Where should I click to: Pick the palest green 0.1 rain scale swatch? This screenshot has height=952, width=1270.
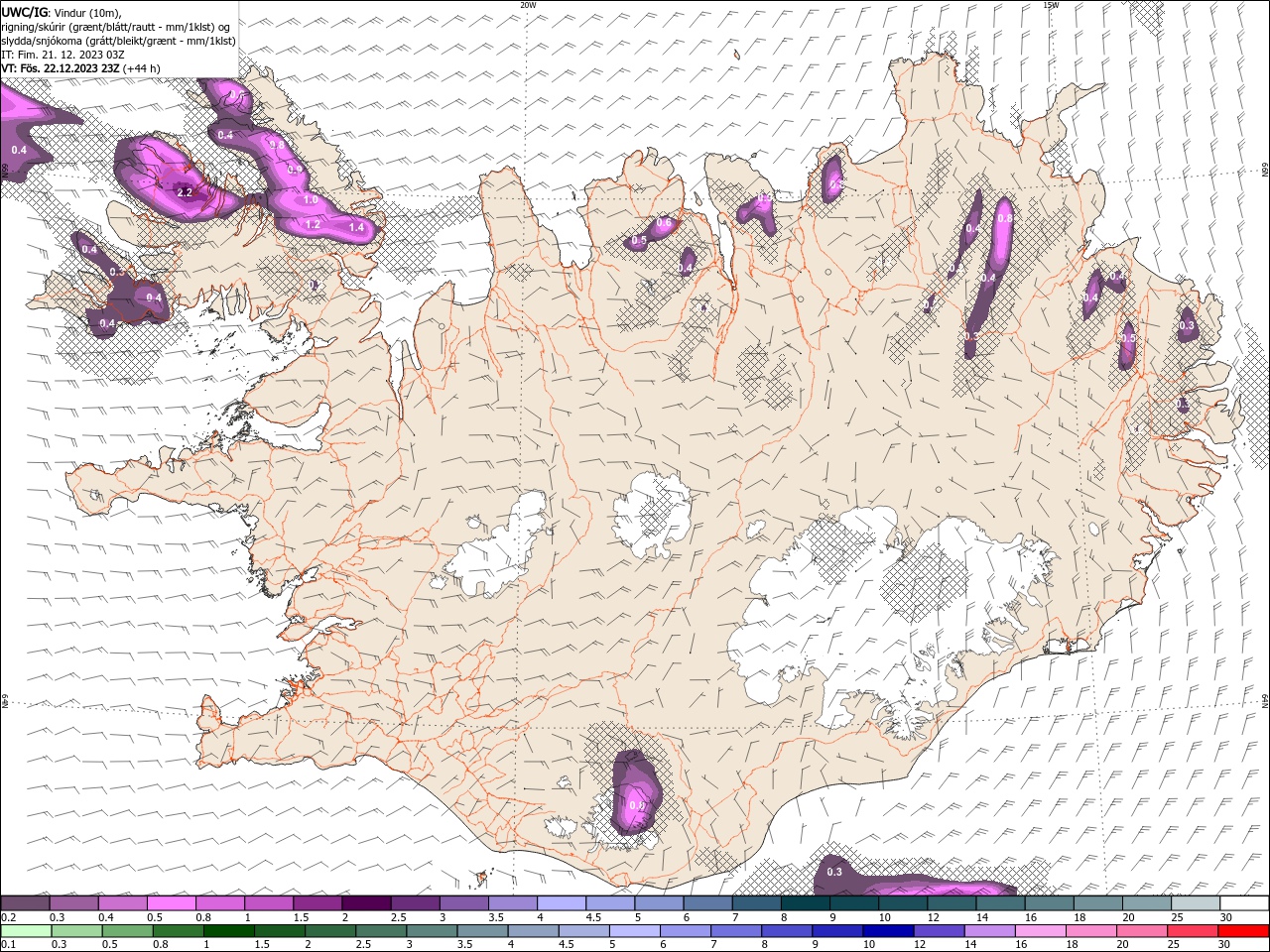click(26, 930)
